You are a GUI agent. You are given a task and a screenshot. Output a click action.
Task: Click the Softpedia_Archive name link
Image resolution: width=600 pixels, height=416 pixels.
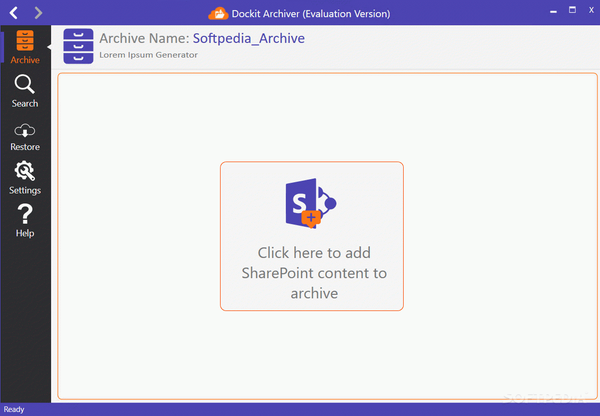pyautogui.click(x=249, y=38)
